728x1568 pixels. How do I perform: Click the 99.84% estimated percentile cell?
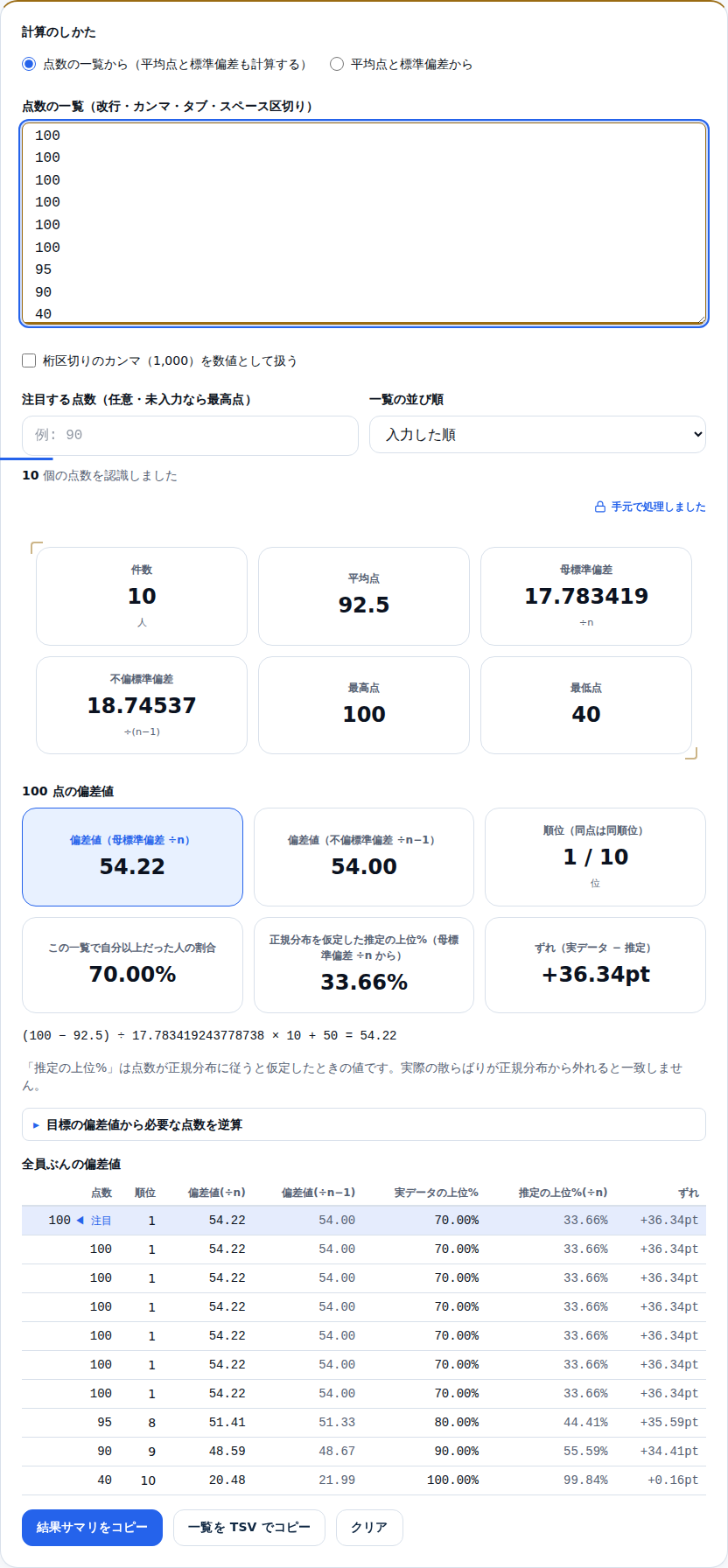[585, 1480]
